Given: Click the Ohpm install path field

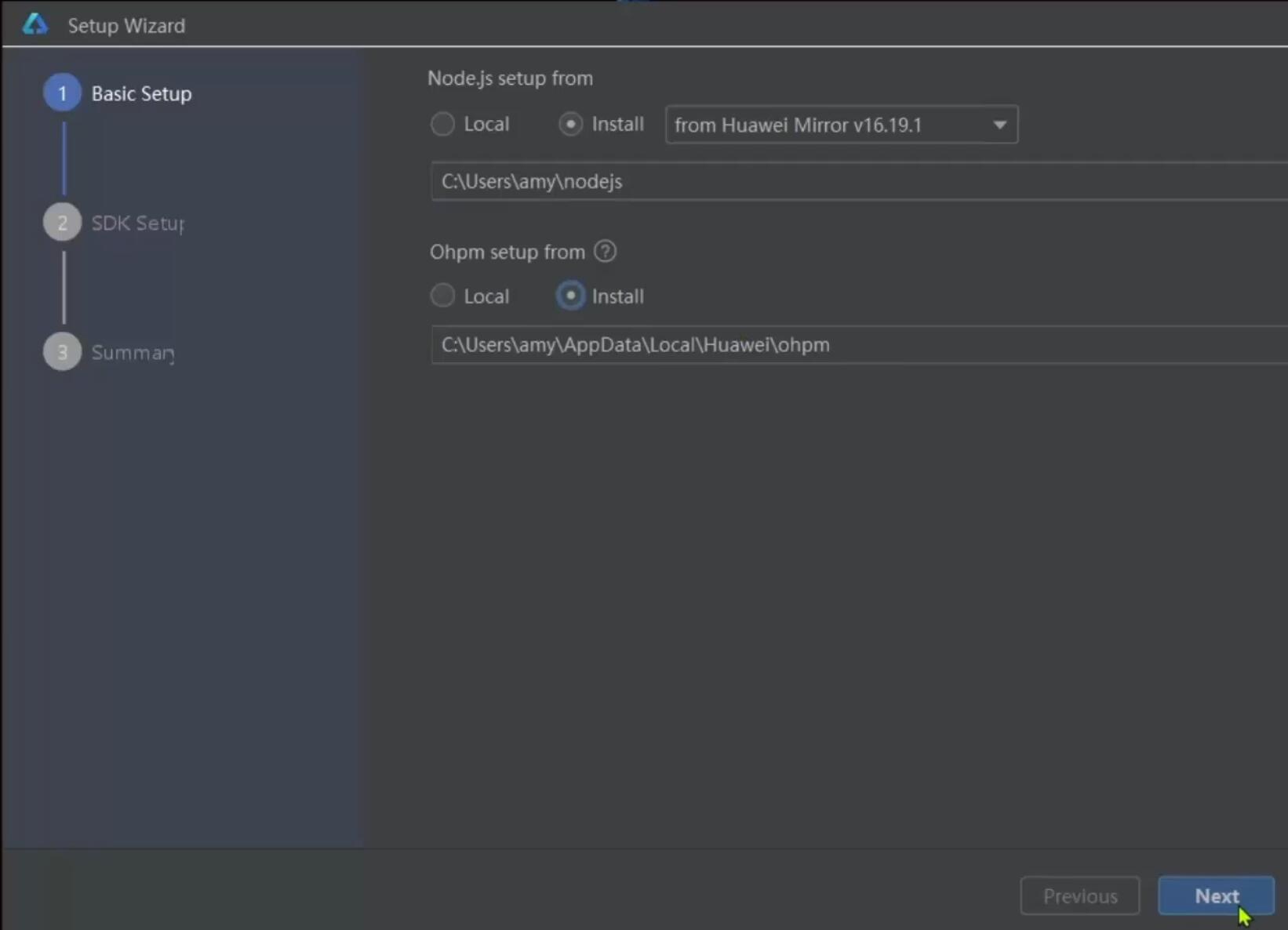Looking at the screenshot, I should 859,345.
